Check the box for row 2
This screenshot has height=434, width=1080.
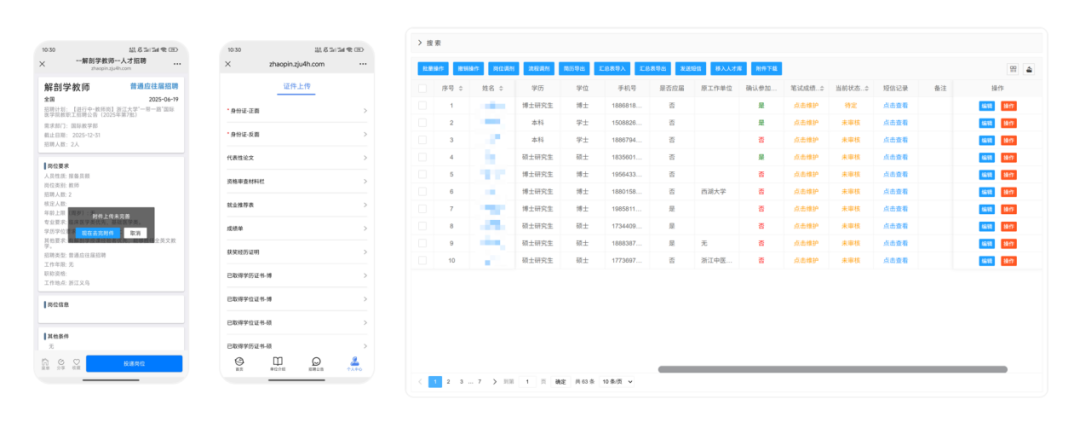[422, 123]
